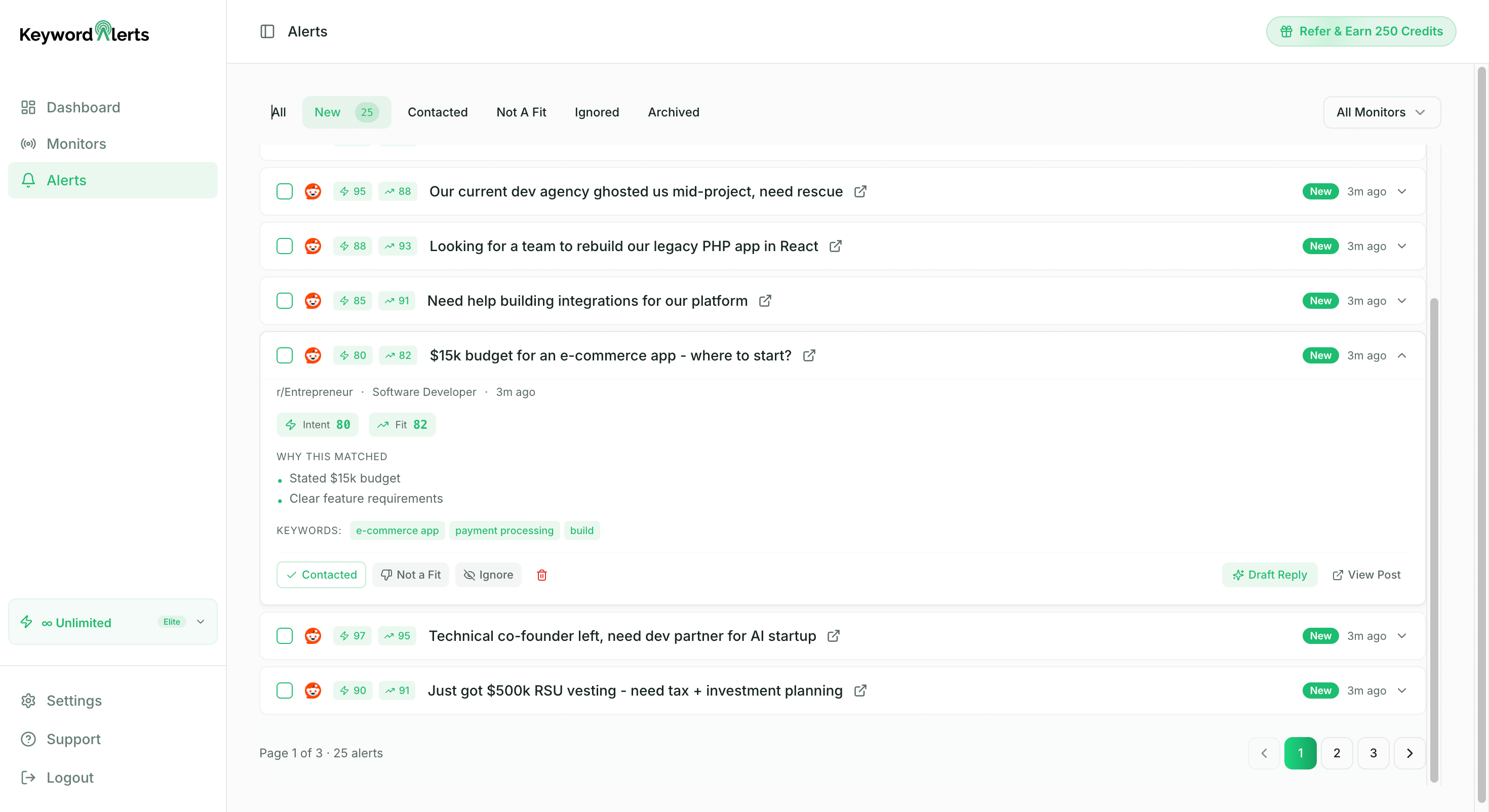
Task: Open external link icon for dev agency post
Action: click(x=860, y=191)
